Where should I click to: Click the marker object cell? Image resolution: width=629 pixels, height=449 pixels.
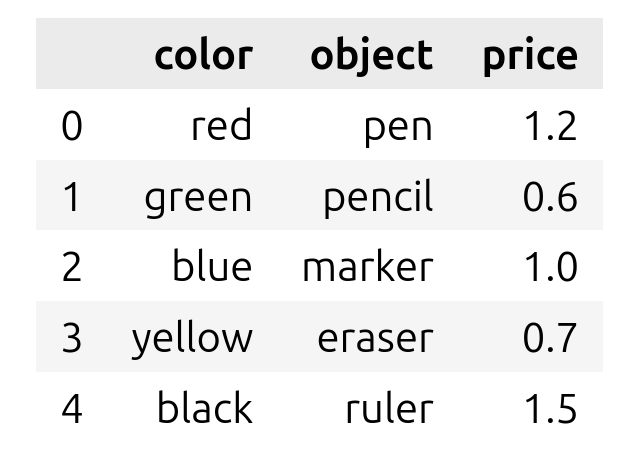pos(367,267)
